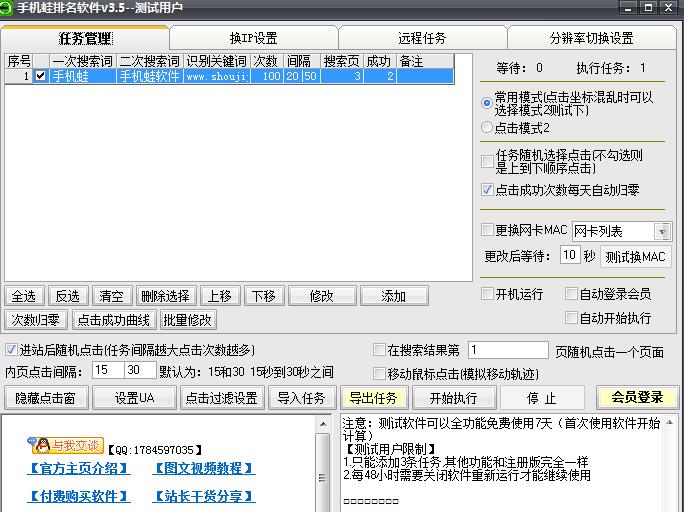Viewport: 684px width, 512px height.
Task: Enable 开机运行 option
Action: coord(487,294)
